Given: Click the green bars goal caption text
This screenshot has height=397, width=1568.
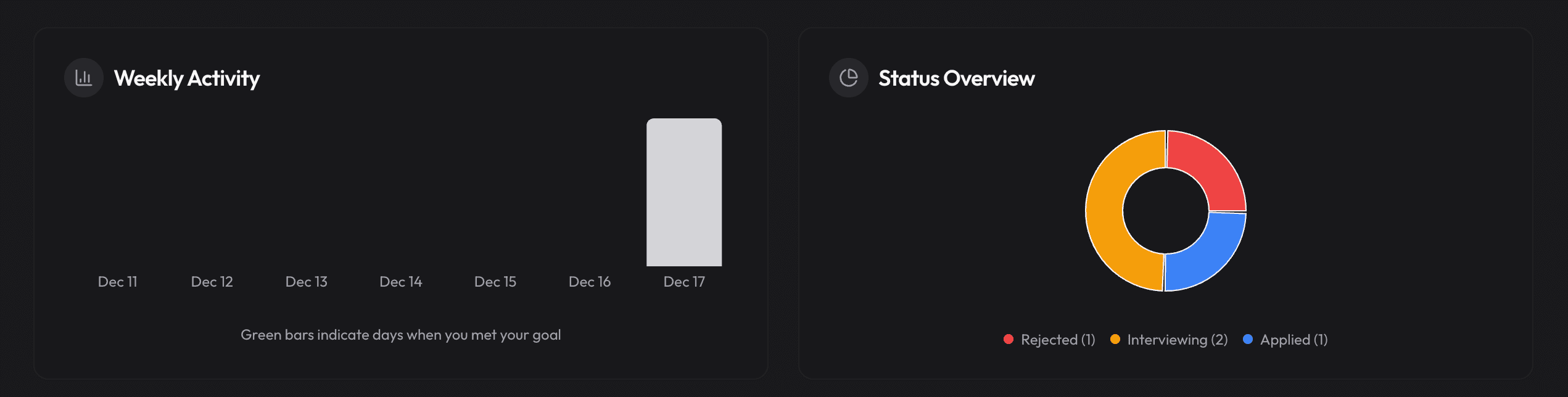Looking at the screenshot, I should click(400, 335).
